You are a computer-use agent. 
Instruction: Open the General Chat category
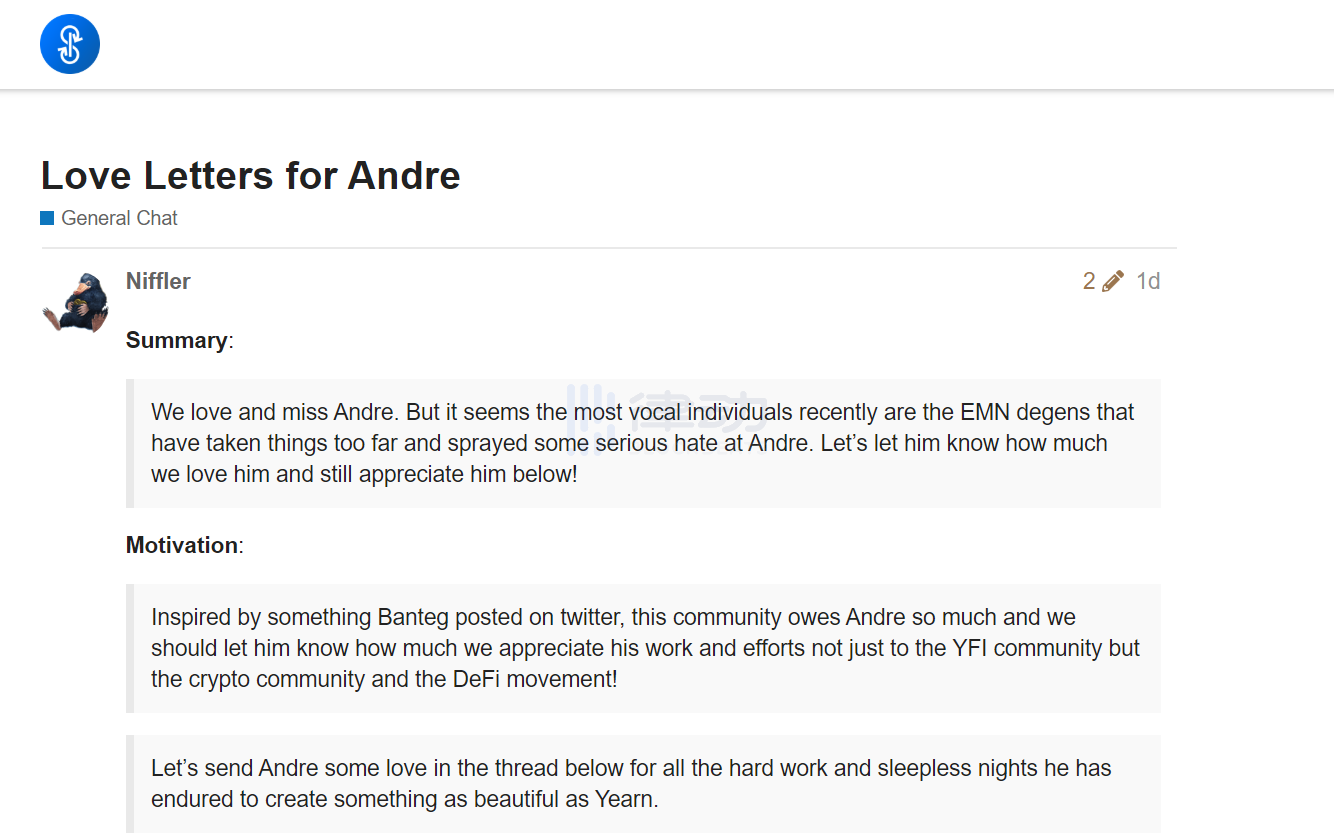[x=119, y=218]
